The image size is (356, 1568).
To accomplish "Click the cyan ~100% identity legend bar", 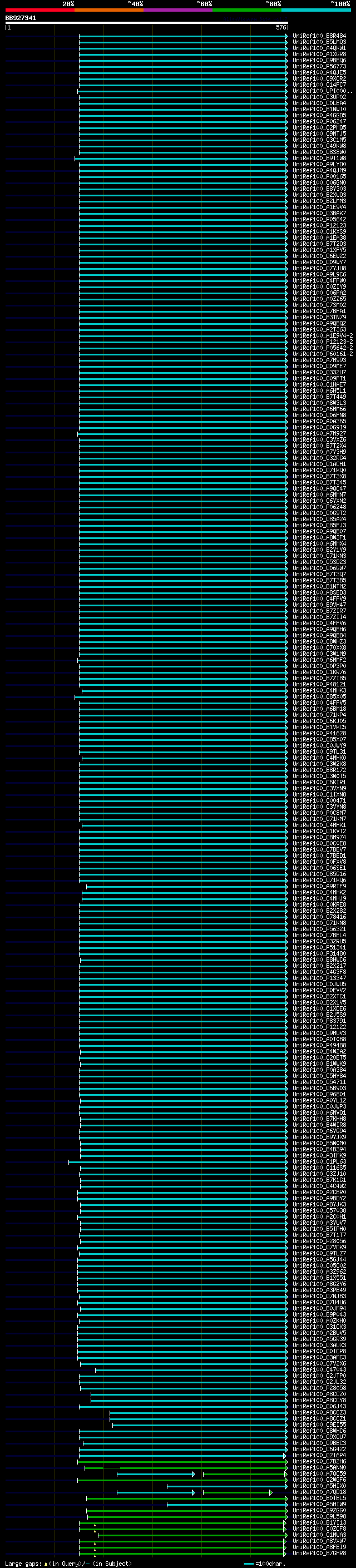I will point(316,10).
